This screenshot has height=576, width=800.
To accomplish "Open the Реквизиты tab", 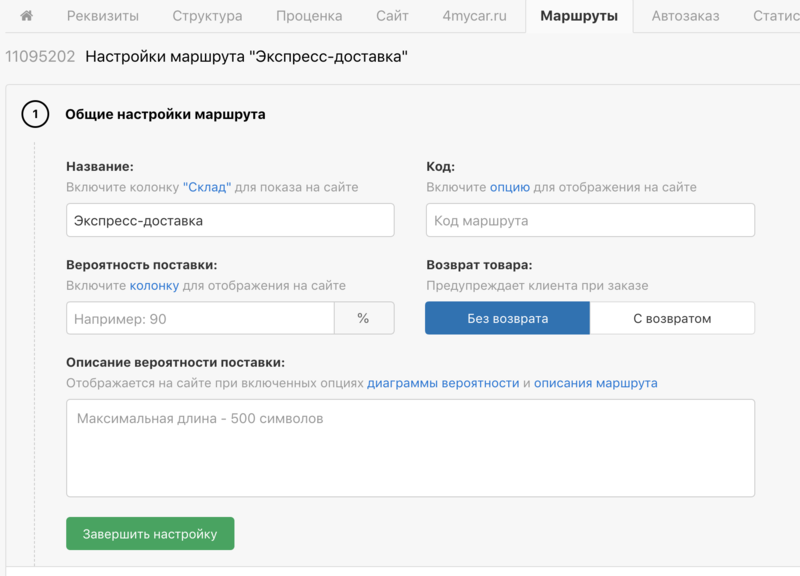I will [x=102, y=16].
